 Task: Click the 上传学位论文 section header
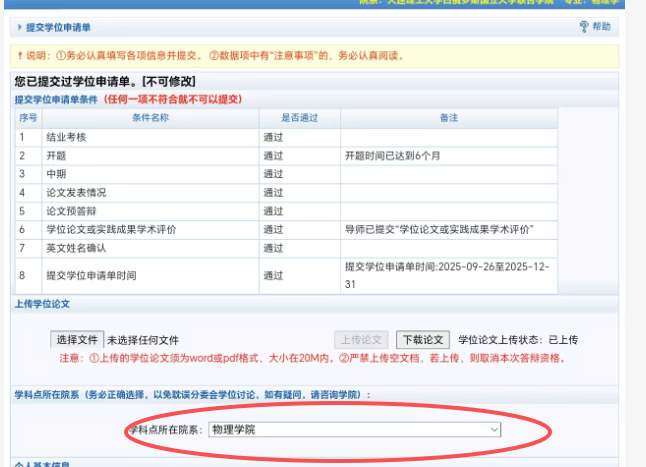point(56,302)
